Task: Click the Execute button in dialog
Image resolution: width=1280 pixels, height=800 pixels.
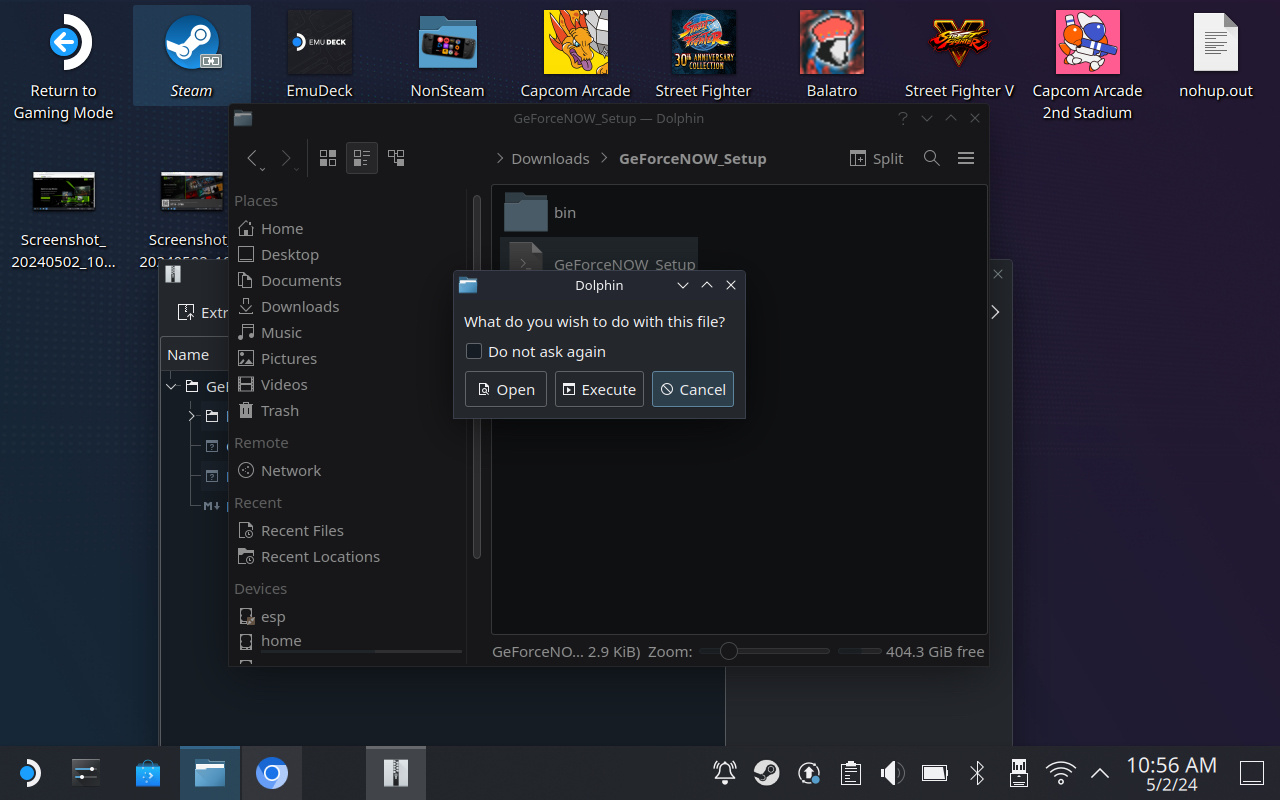Action: 599,389
